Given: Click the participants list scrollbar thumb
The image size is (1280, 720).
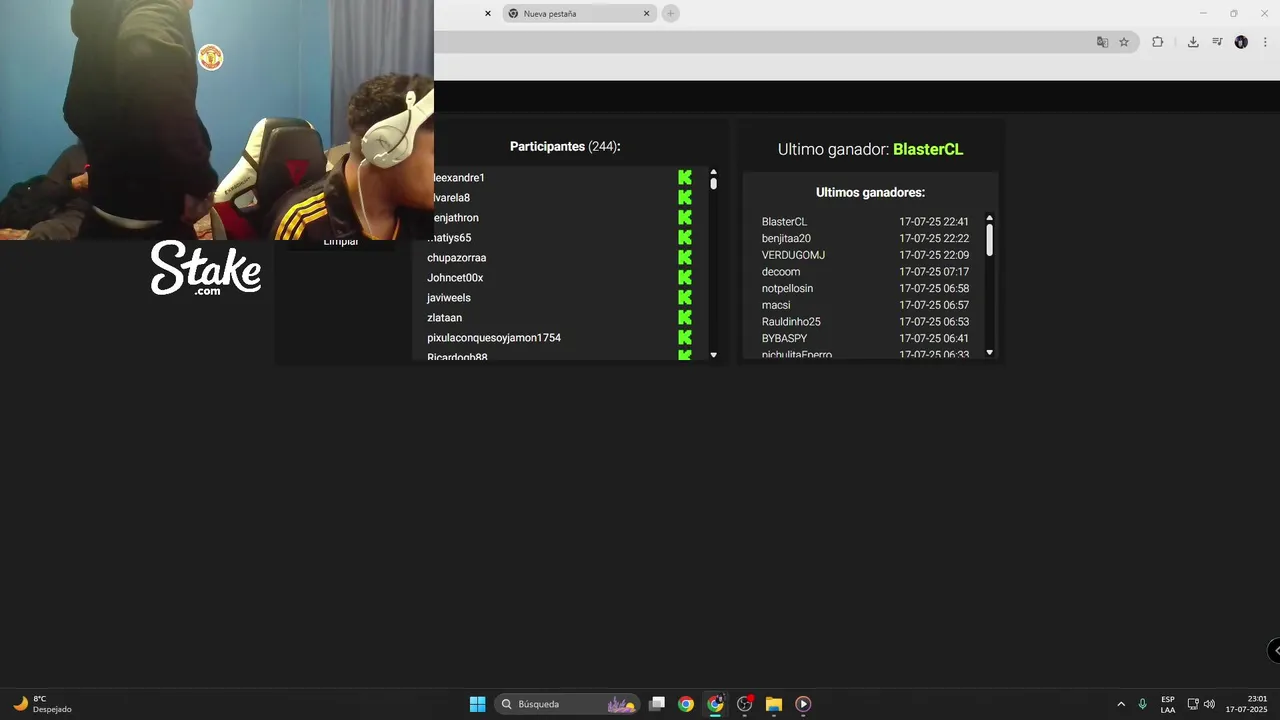Looking at the screenshot, I should [x=713, y=184].
